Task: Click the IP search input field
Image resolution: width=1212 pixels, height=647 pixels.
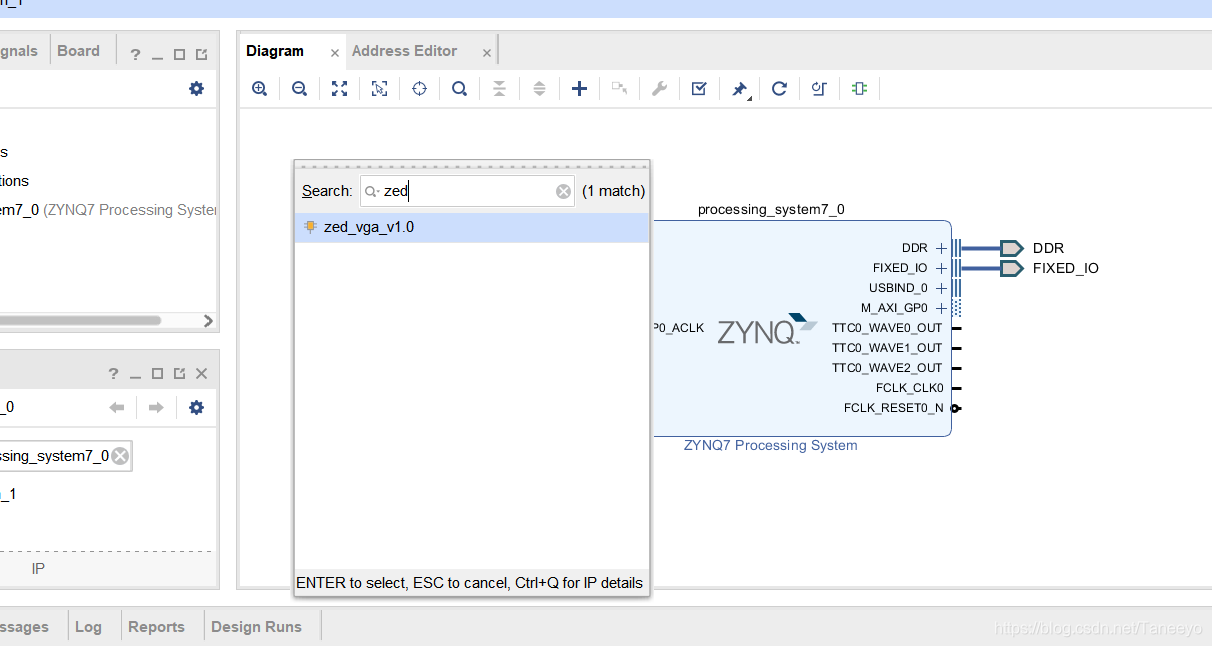Action: pos(467,191)
